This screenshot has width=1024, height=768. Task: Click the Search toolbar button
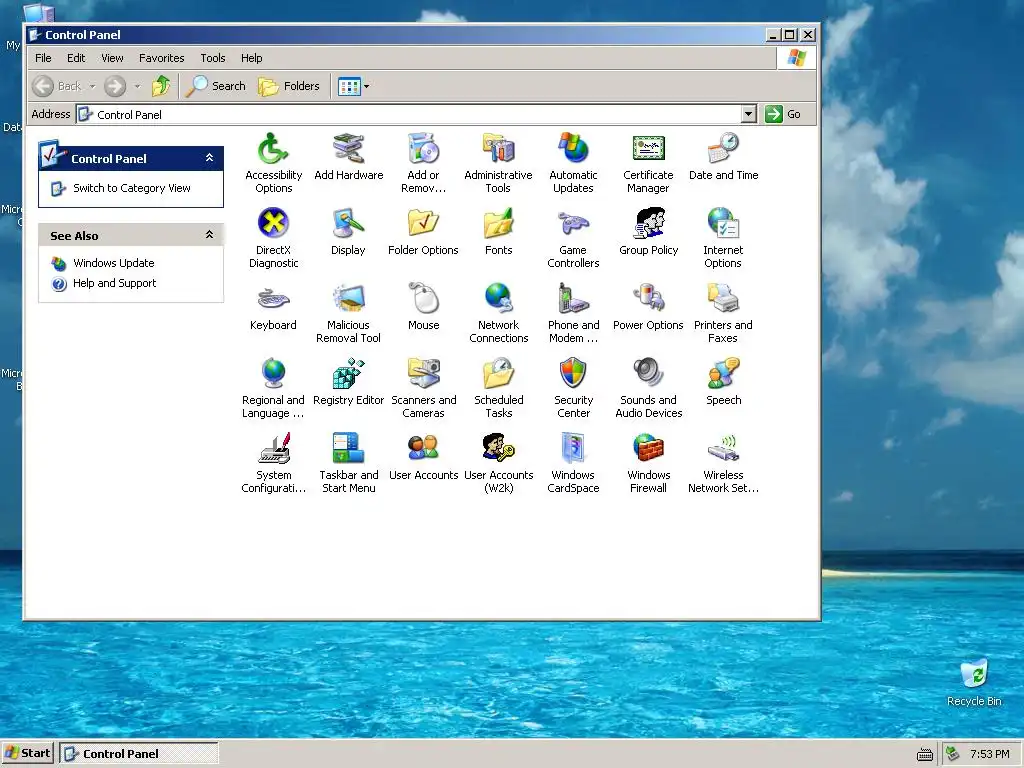click(x=216, y=86)
